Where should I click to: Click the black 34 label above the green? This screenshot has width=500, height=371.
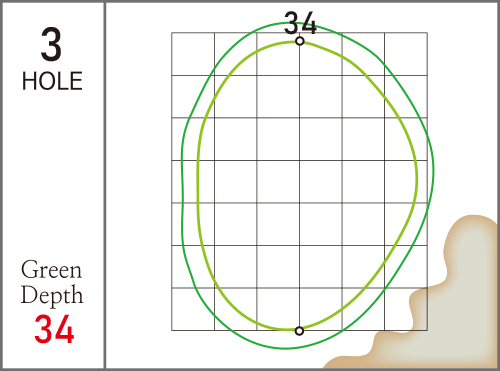300,23
